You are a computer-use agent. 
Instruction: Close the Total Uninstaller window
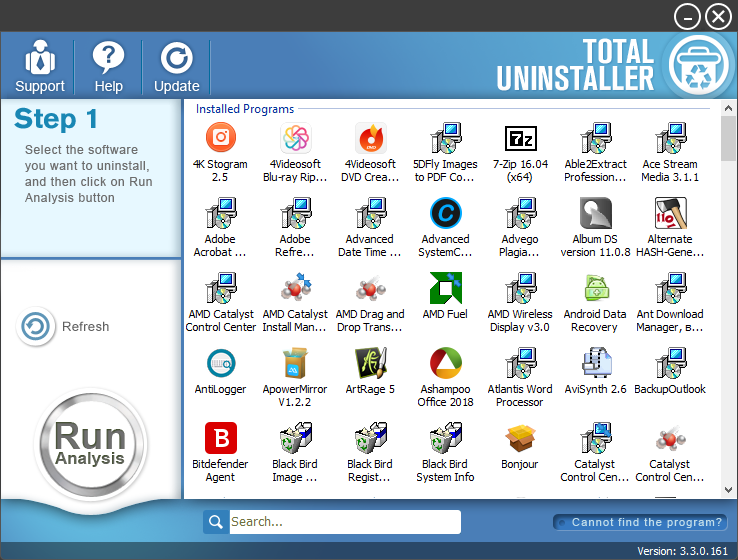click(718, 17)
